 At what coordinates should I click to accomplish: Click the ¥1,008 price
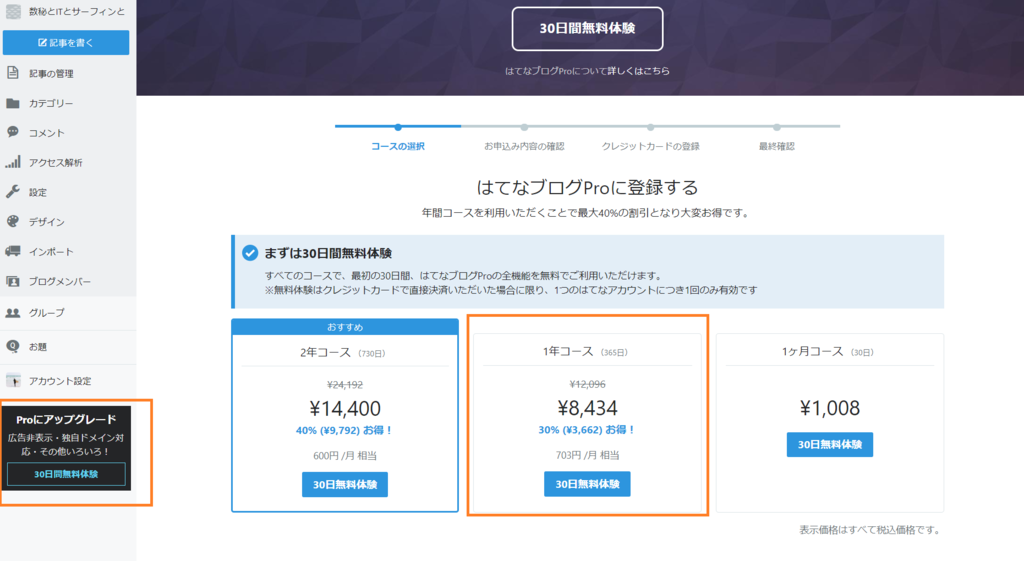(x=829, y=408)
